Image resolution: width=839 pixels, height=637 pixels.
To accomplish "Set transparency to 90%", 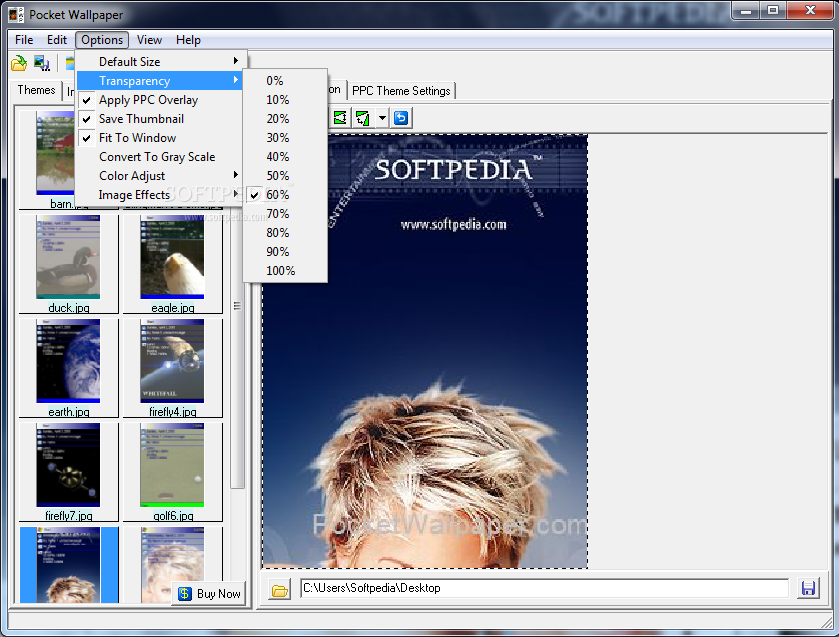I will (285, 252).
